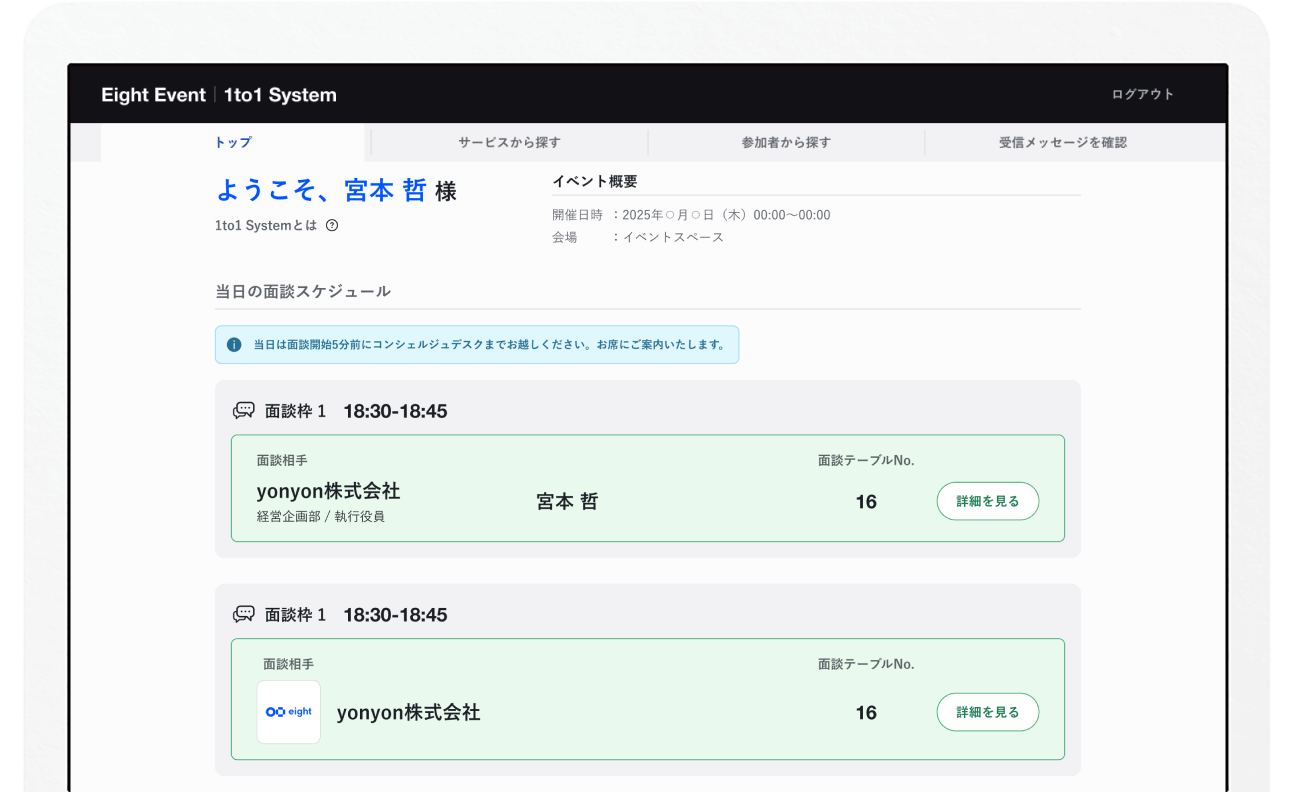Screen dimensions: 1296x792
Task: Open the 1to1 Systemとは link
Action: click(x=266, y=226)
